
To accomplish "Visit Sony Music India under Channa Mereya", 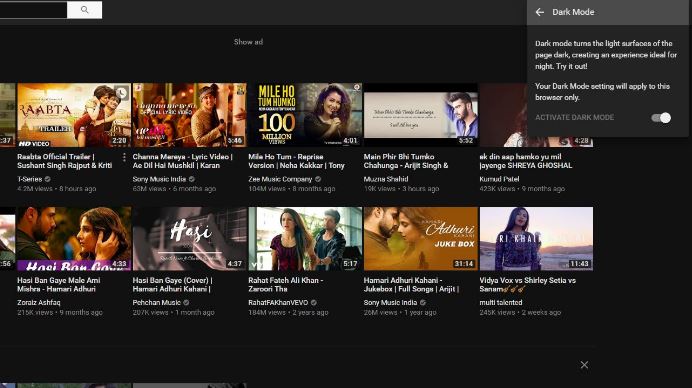I will point(159,179).
